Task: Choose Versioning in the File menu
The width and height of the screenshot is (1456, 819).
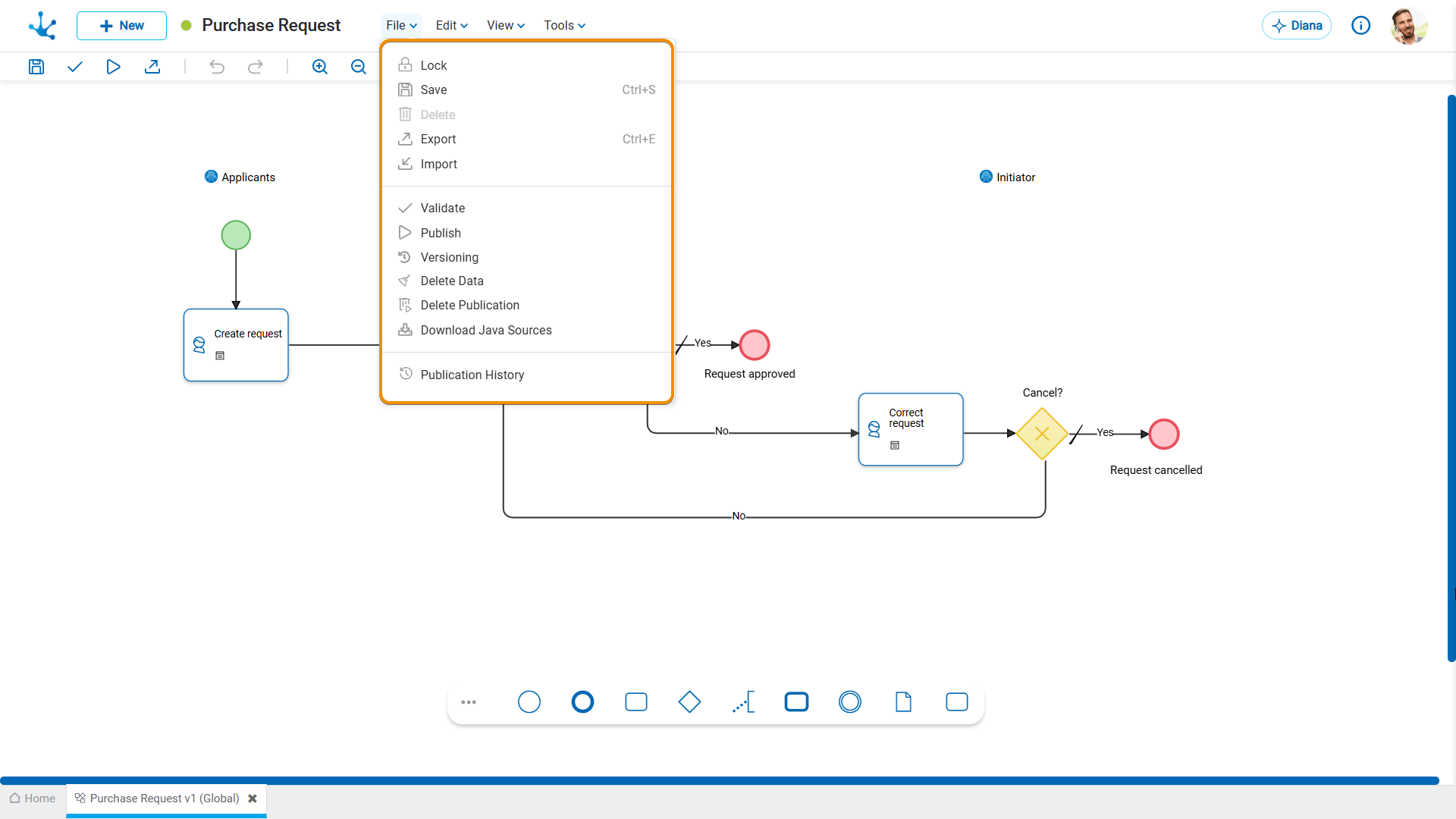Action: click(x=527, y=257)
